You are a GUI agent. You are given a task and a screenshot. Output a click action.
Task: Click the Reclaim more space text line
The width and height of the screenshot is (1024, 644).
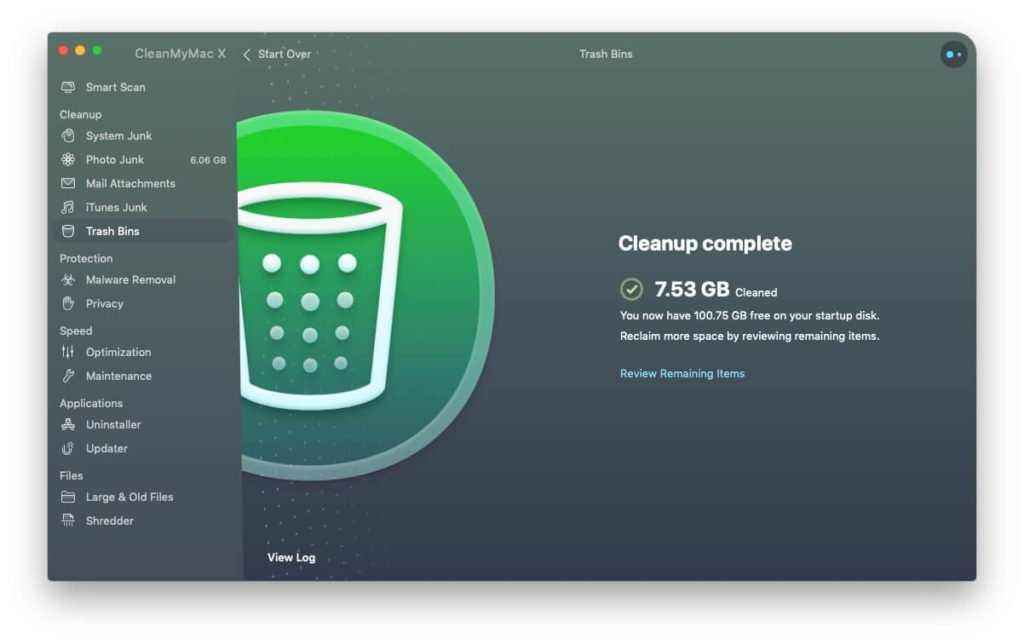(x=749, y=336)
